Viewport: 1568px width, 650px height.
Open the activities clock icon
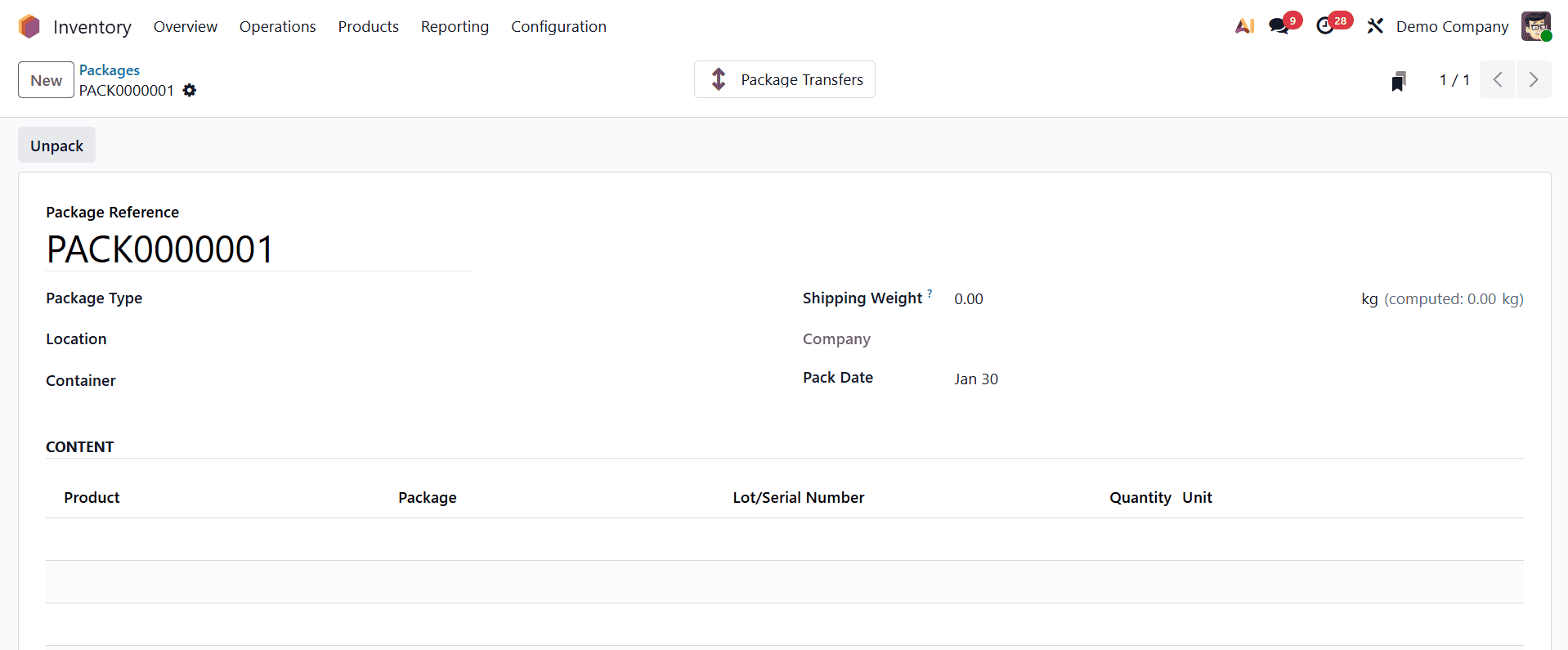(1326, 25)
